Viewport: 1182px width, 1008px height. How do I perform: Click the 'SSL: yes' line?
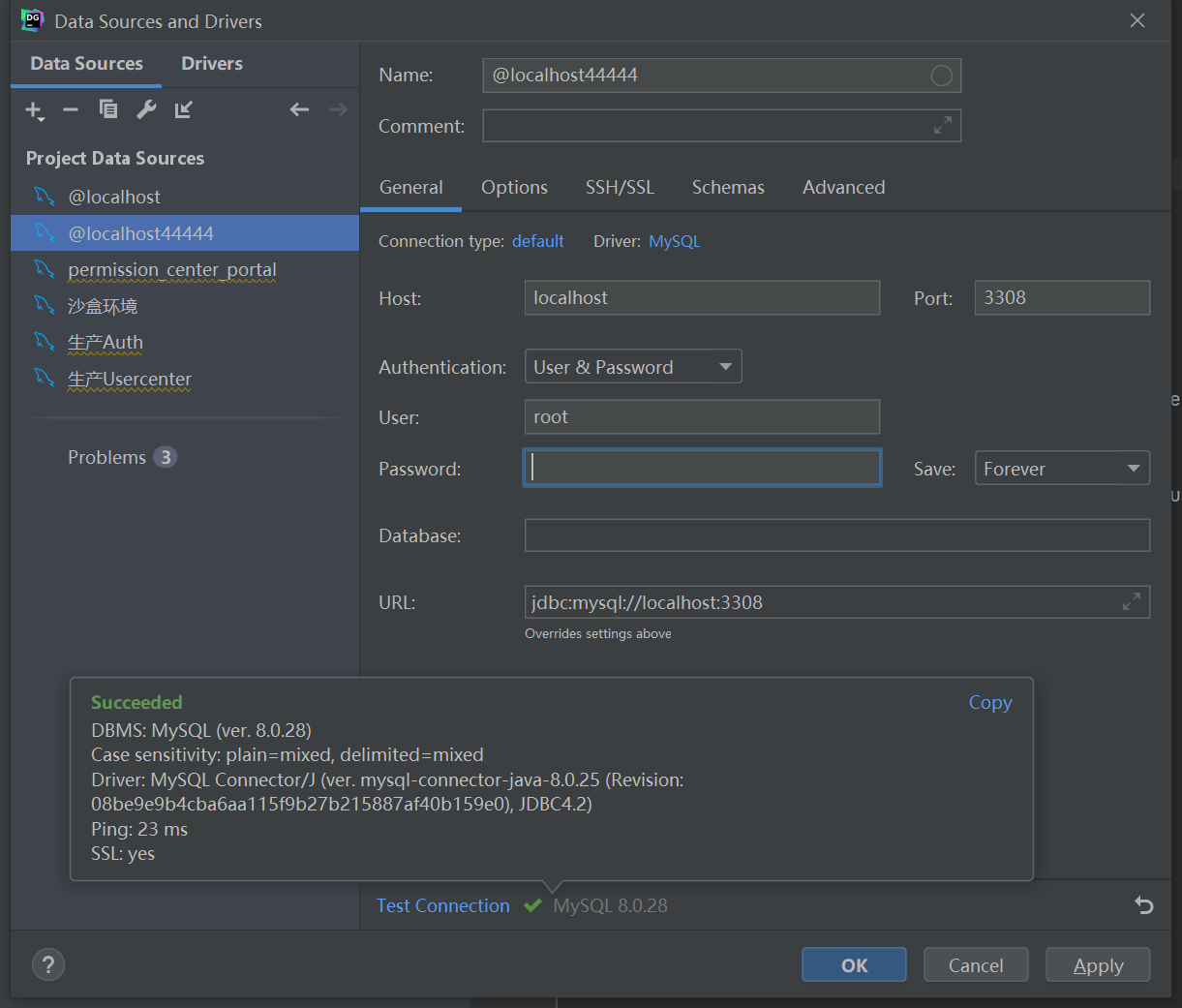123,854
